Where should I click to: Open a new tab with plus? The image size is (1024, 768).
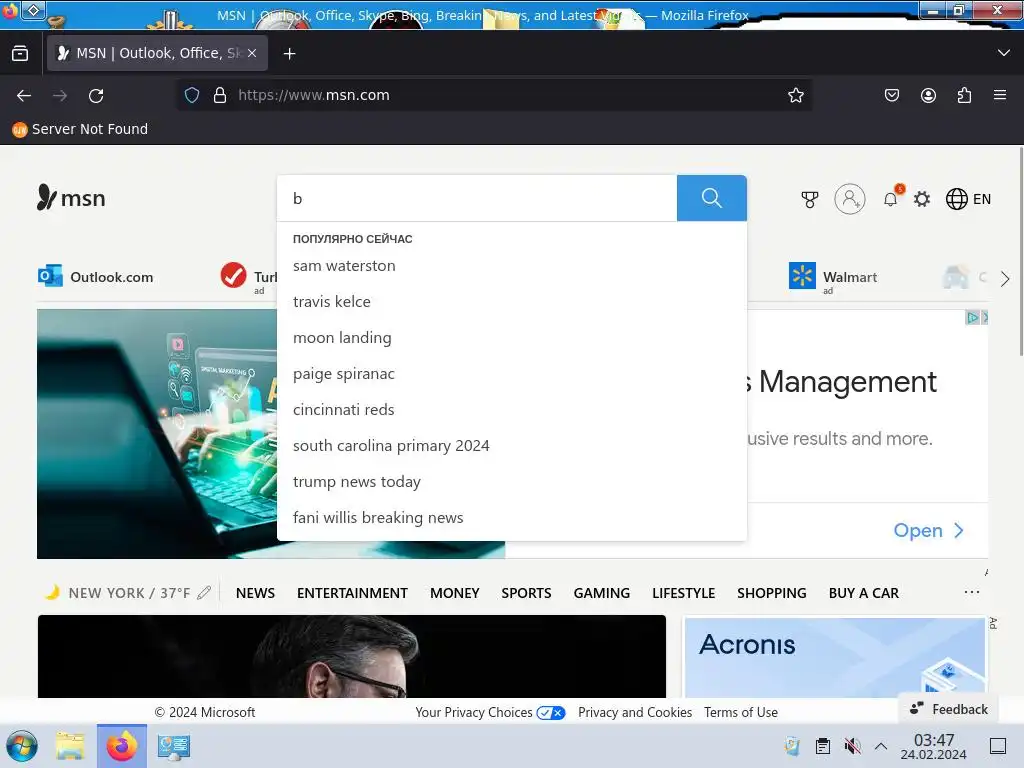(x=289, y=54)
